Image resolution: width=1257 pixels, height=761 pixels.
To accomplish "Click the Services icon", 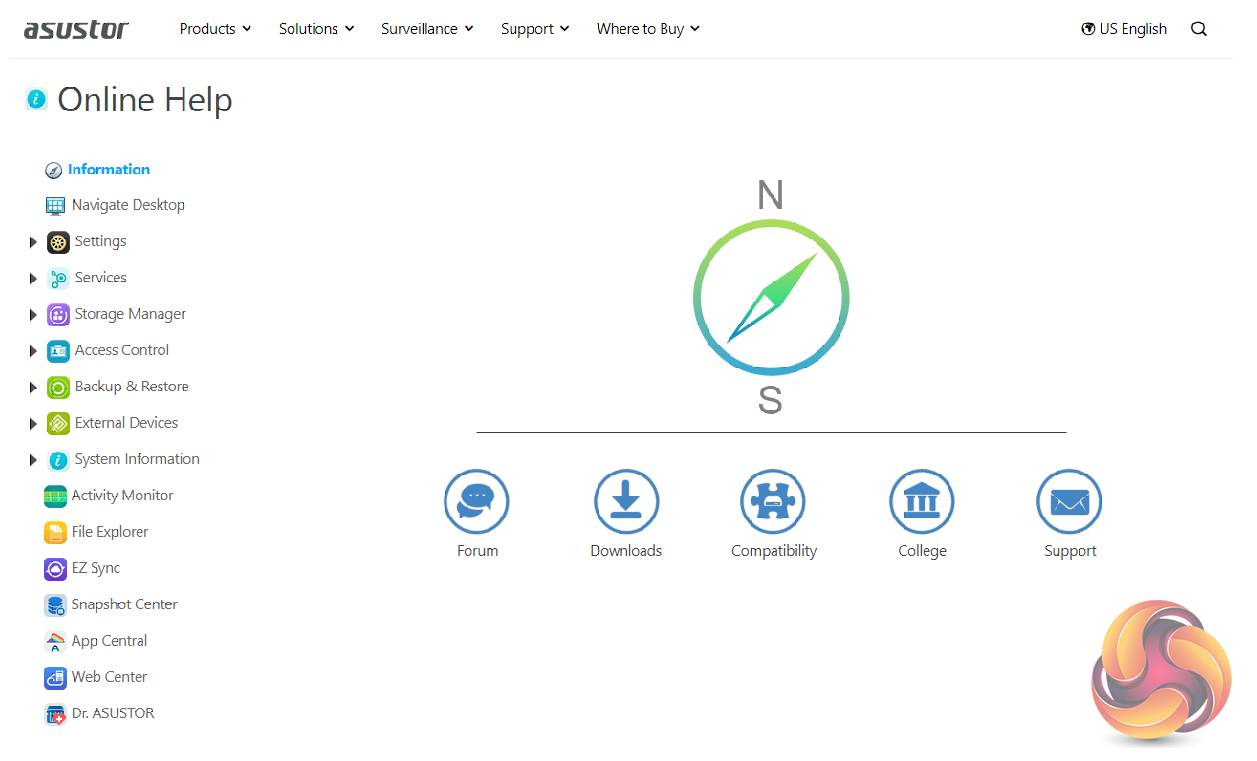I will pyautogui.click(x=58, y=278).
